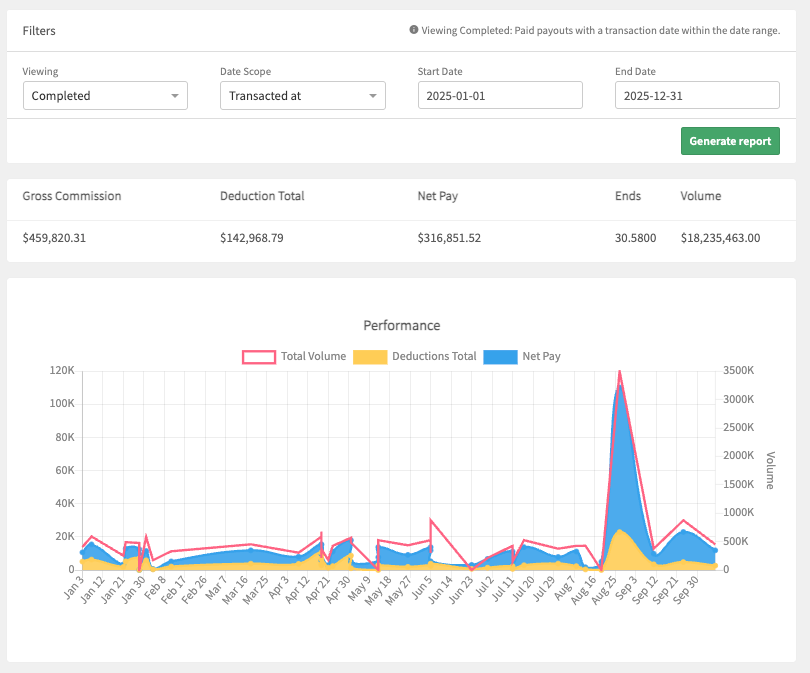Click the Jan 3 x-axis label
Image resolution: width=810 pixels, height=673 pixels.
click(x=74, y=588)
